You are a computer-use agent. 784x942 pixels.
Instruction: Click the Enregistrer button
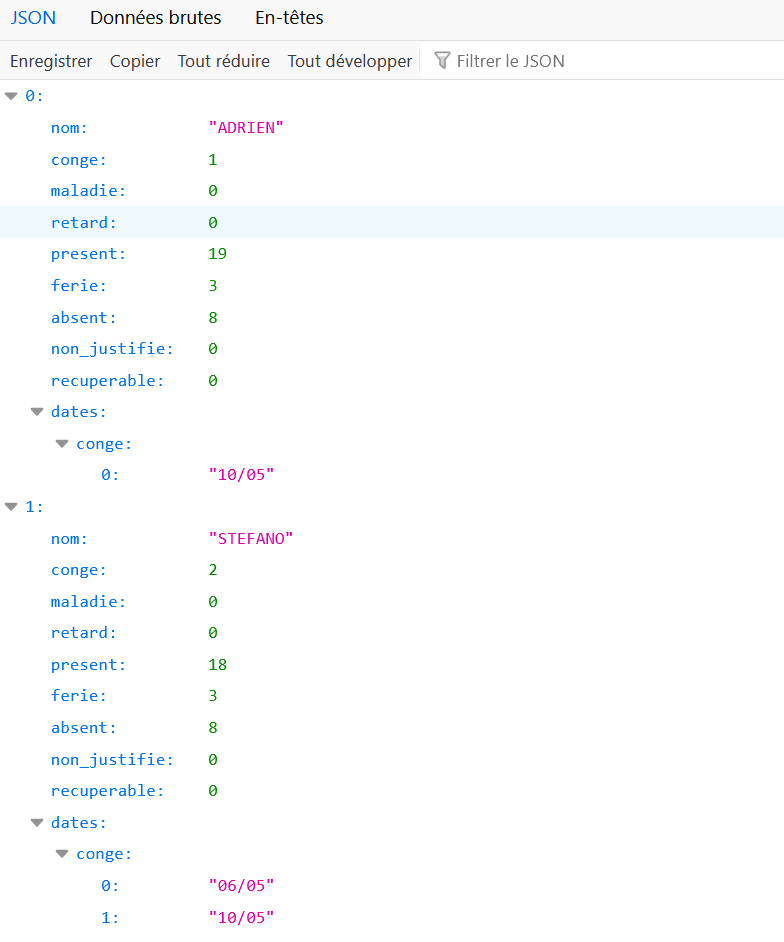pyautogui.click(x=51, y=61)
